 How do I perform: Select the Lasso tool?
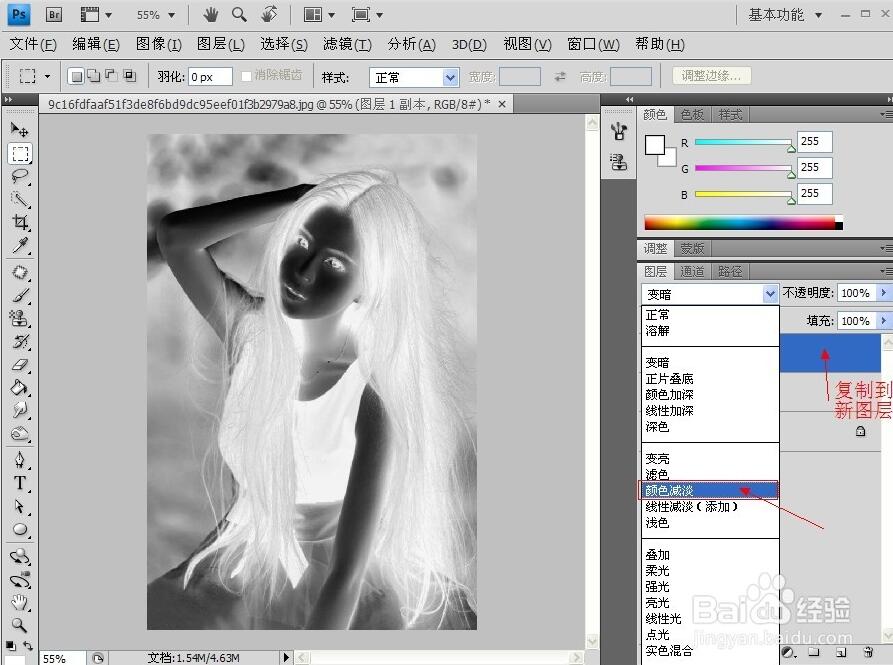pyautogui.click(x=20, y=176)
